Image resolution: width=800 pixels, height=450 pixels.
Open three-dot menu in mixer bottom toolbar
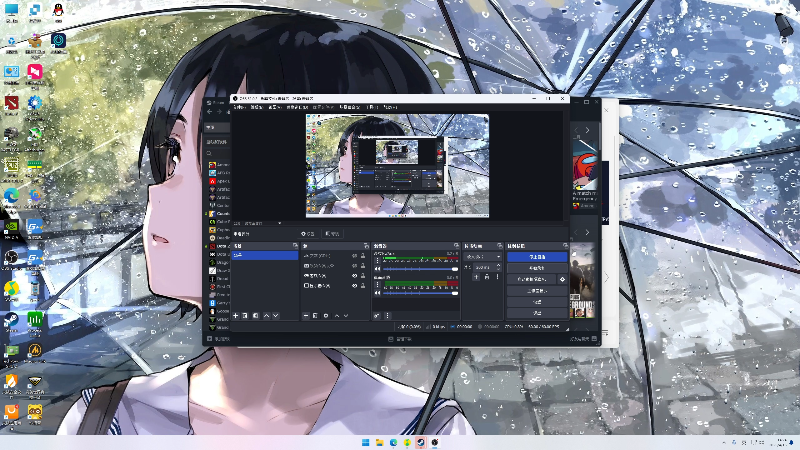point(387,316)
